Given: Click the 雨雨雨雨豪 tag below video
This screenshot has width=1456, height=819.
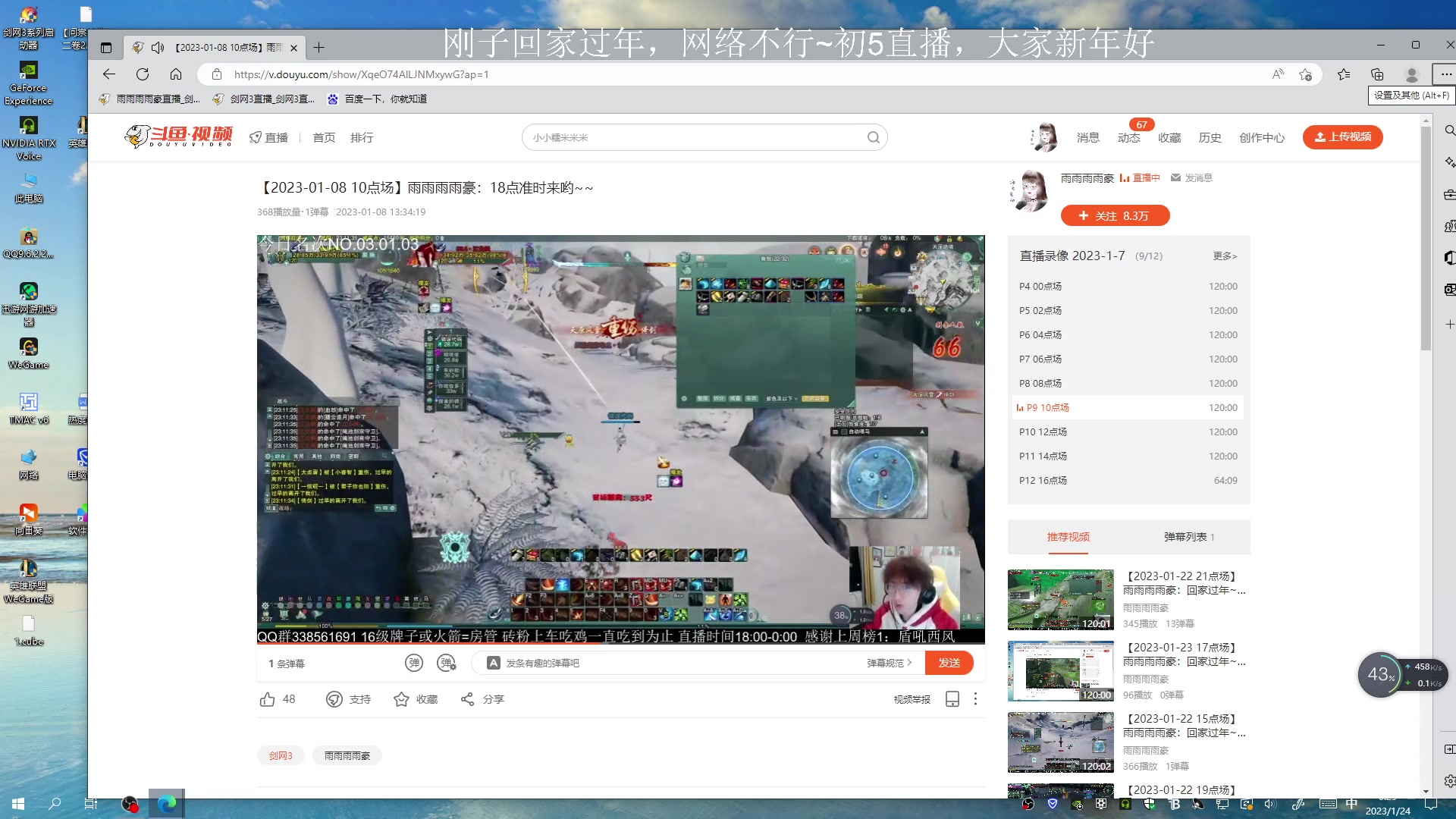Looking at the screenshot, I should pos(347,755).
